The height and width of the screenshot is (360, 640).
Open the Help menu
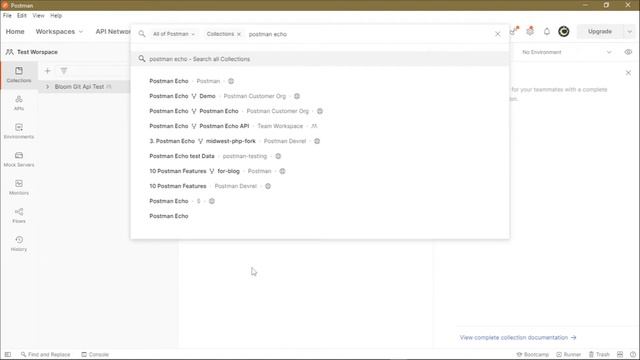click(x=56, y=16)
